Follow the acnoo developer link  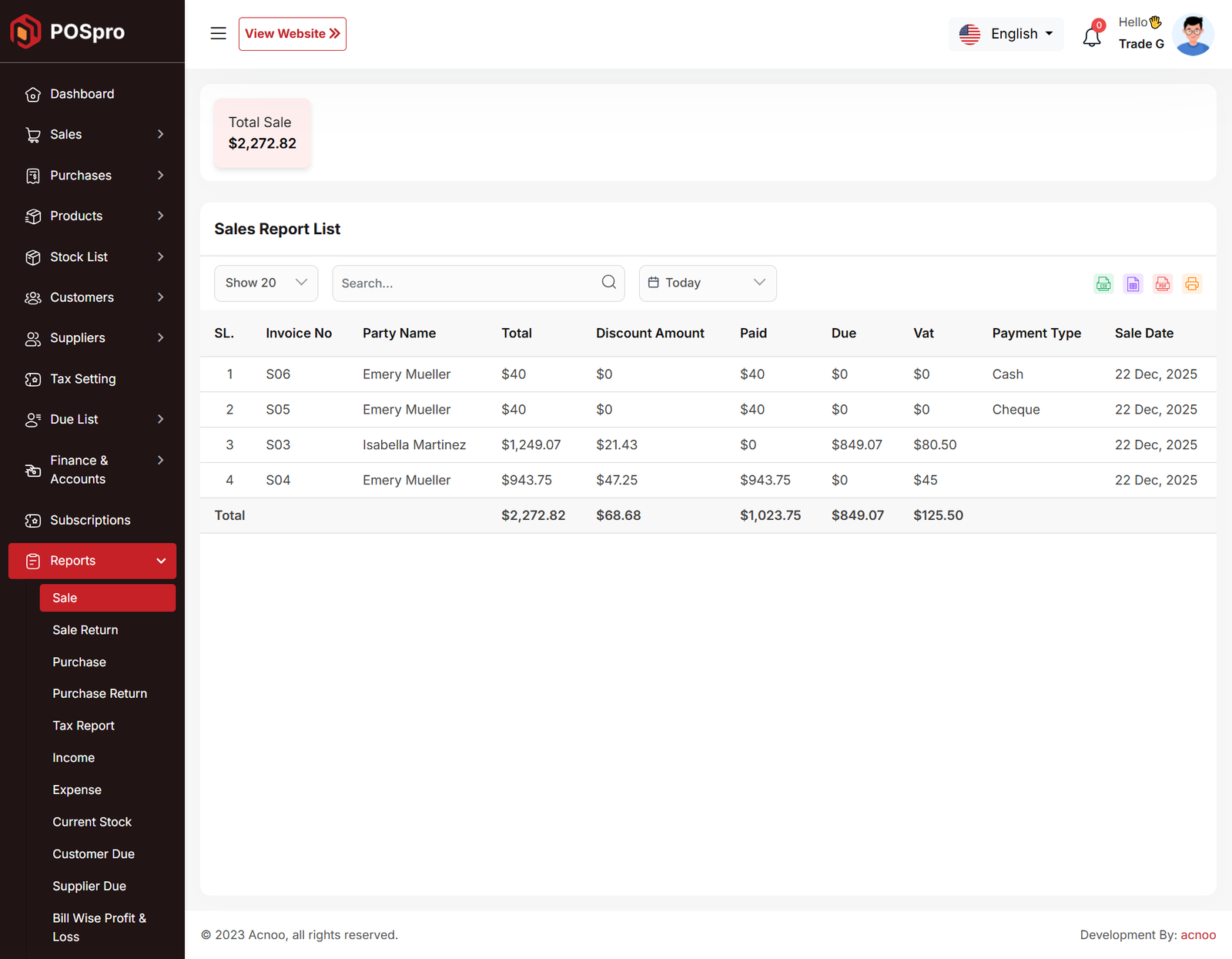point(1198,935)
